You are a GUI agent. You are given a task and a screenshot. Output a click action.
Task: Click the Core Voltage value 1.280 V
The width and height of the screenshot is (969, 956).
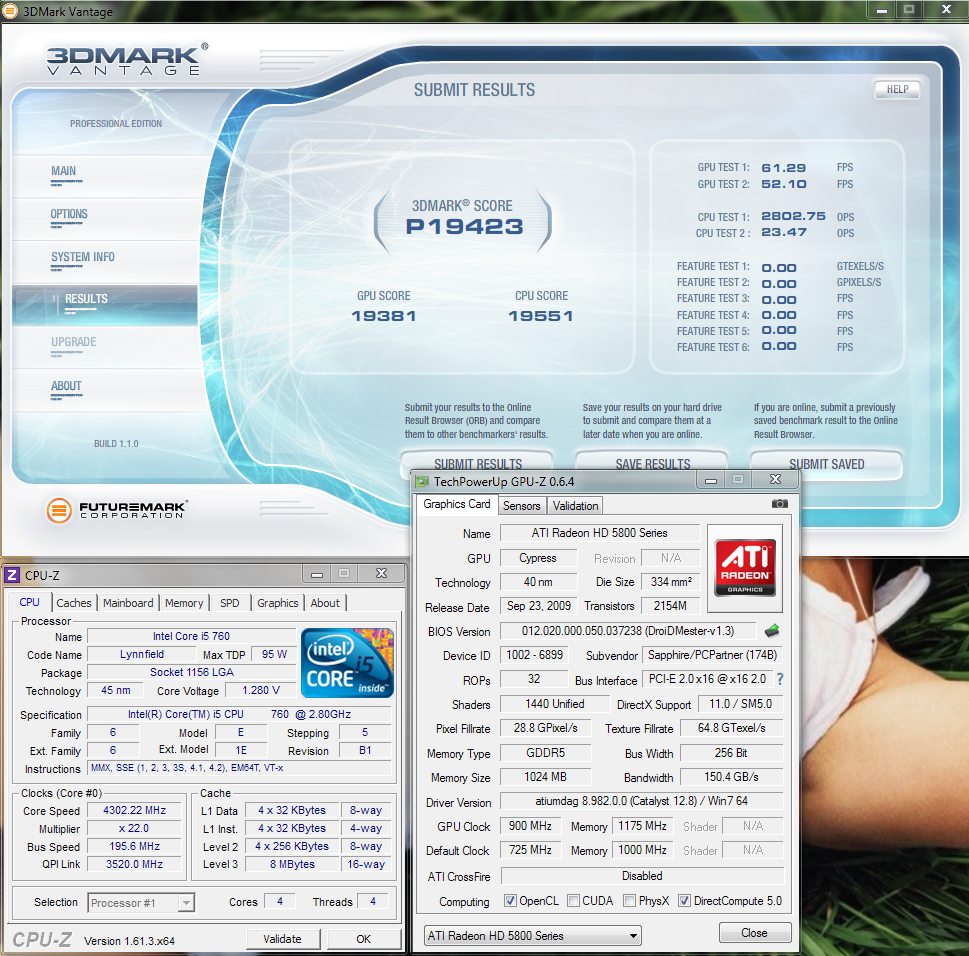click(x=261, y=690)
